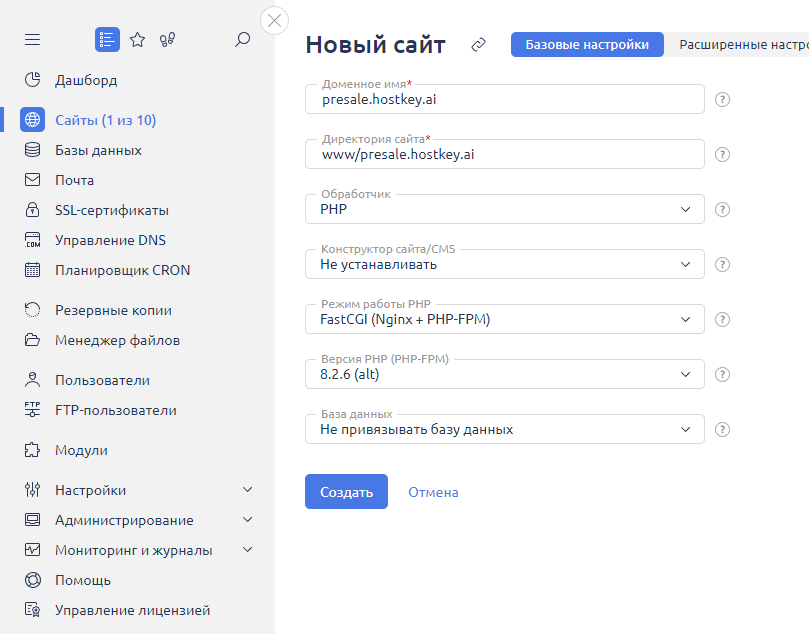Click the Мониторинг и журналы chart icon
809x634 pixels.
click(x=33, y=550)
